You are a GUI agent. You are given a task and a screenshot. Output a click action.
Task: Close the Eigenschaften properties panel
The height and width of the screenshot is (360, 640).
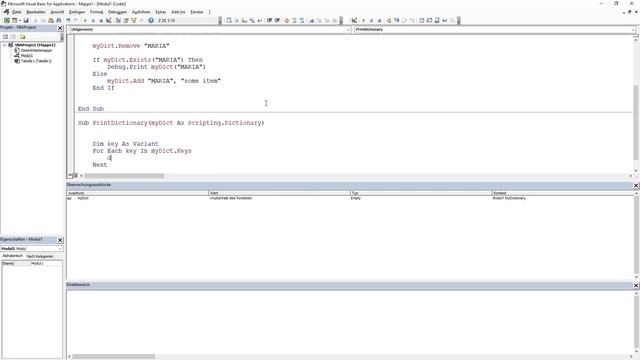click(x=60, y=240)
